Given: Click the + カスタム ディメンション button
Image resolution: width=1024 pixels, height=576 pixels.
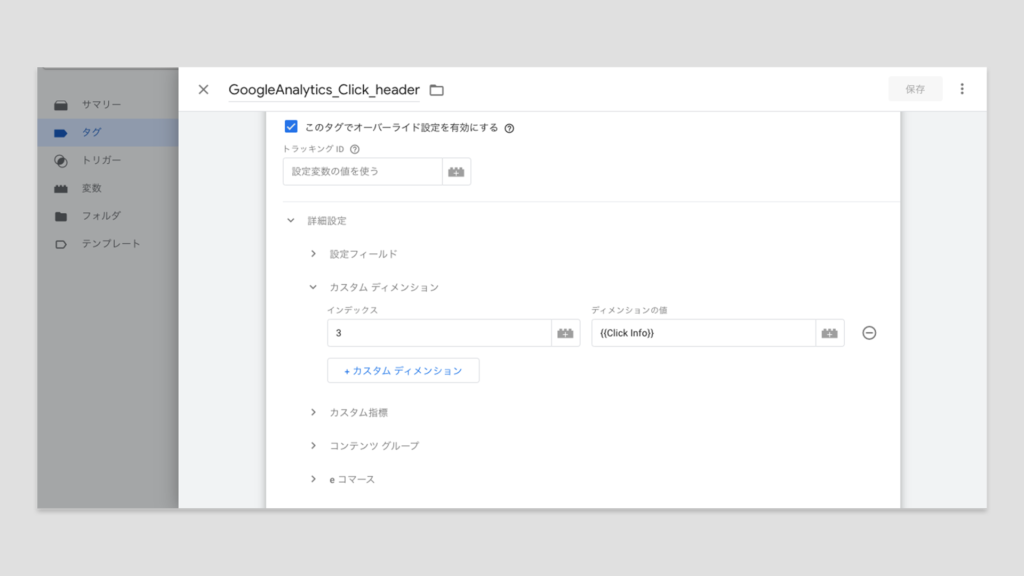Looking at the screenshot, I should pos(403,371).
